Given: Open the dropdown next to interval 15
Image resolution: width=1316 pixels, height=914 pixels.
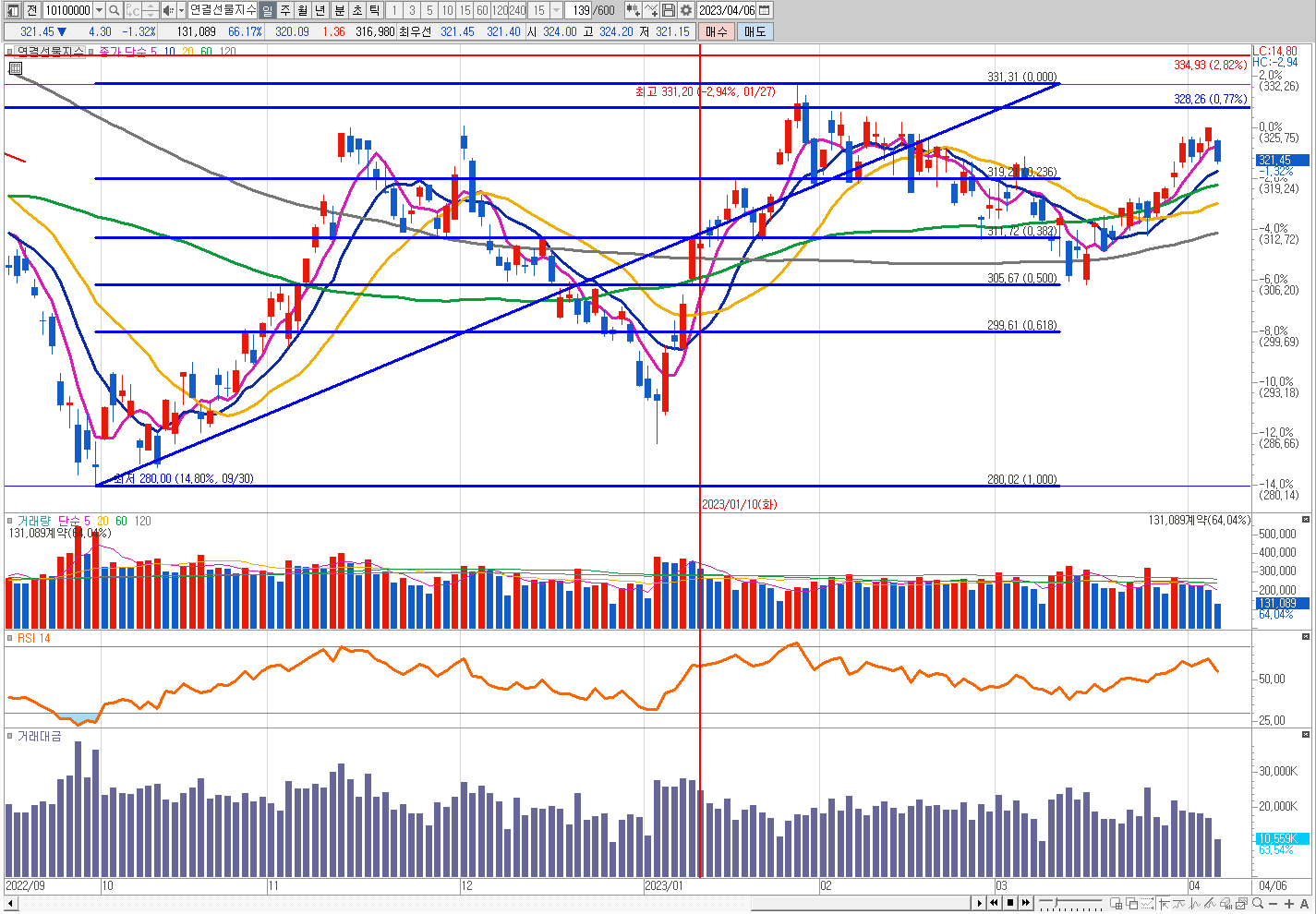Looking at the screenshot, I should (x=556, y=10).
